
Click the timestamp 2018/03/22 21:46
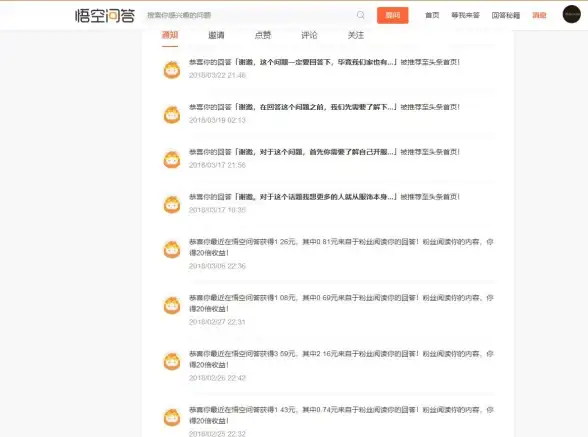(x=218, y=75)
